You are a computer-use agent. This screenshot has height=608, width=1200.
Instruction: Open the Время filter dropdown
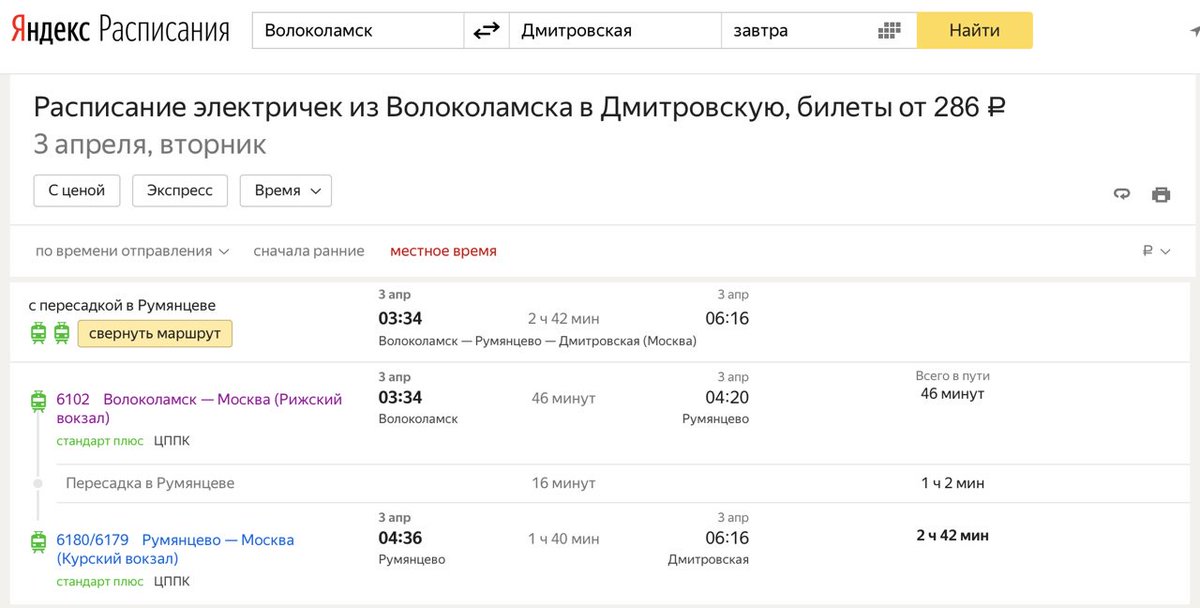pyautogui.click(x=286, y=190)
